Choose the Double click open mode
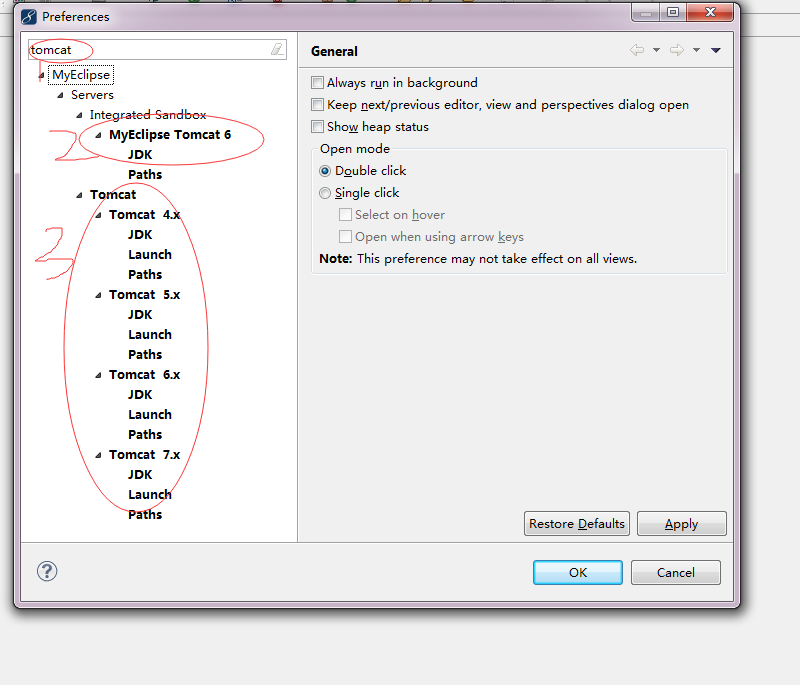The width and height of the screenshot is (800, 685). pos(325,171)
